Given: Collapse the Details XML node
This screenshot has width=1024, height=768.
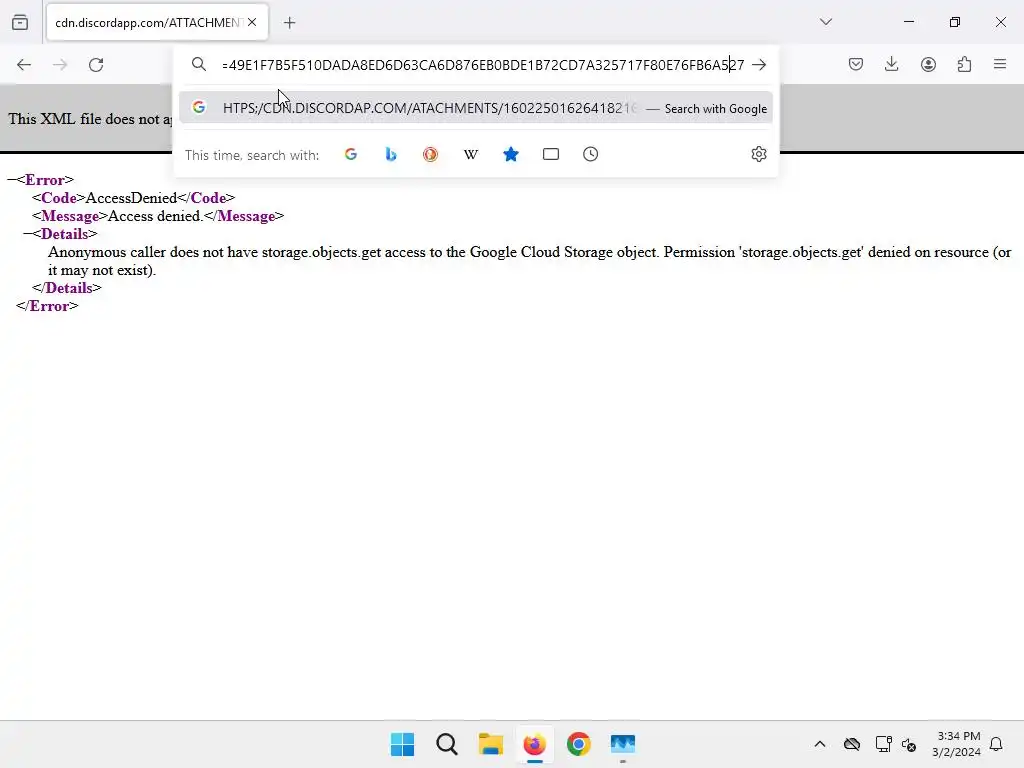Looking at the screenshot, I should pos(27,234).
